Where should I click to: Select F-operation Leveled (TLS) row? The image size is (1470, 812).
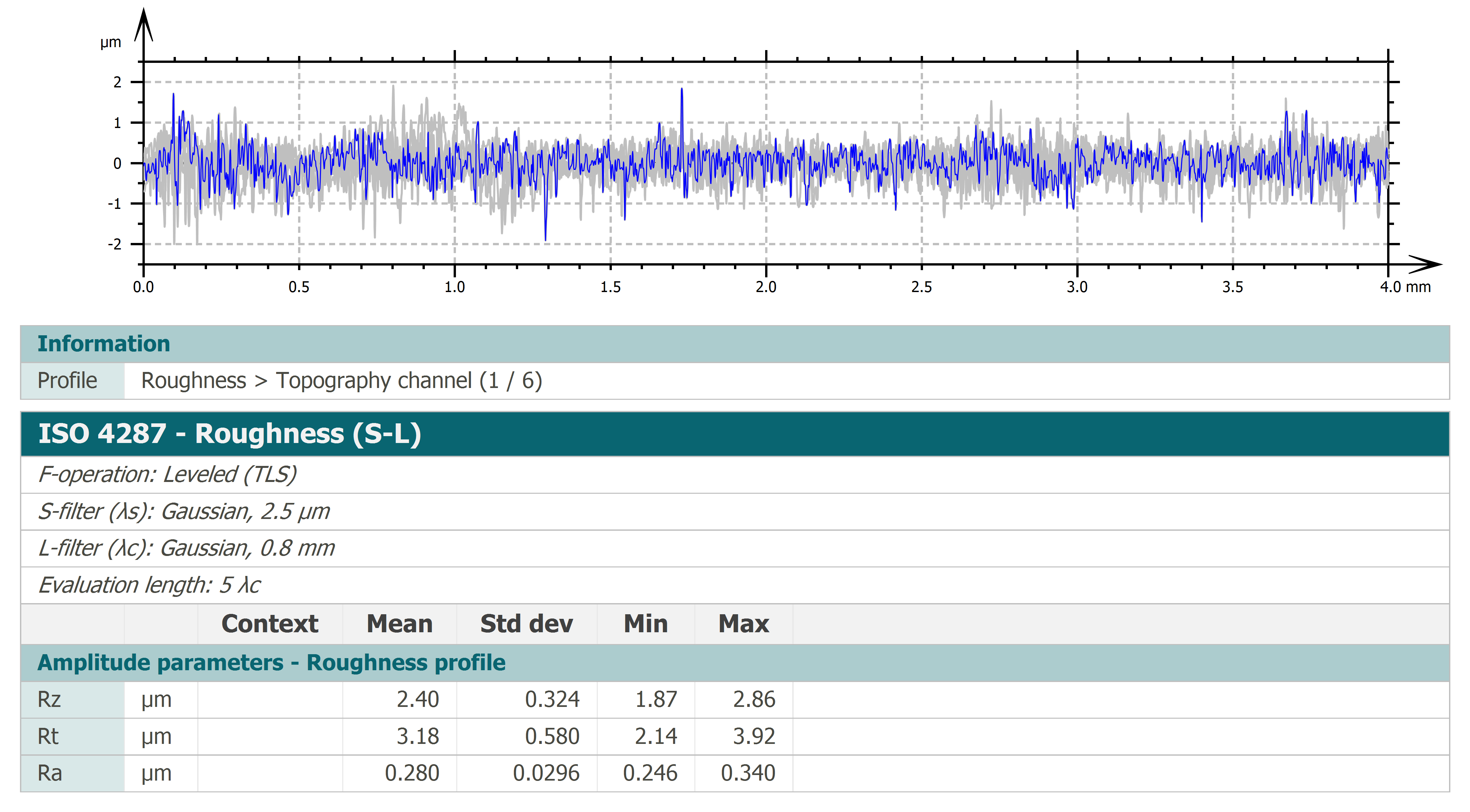coord(167,475)
